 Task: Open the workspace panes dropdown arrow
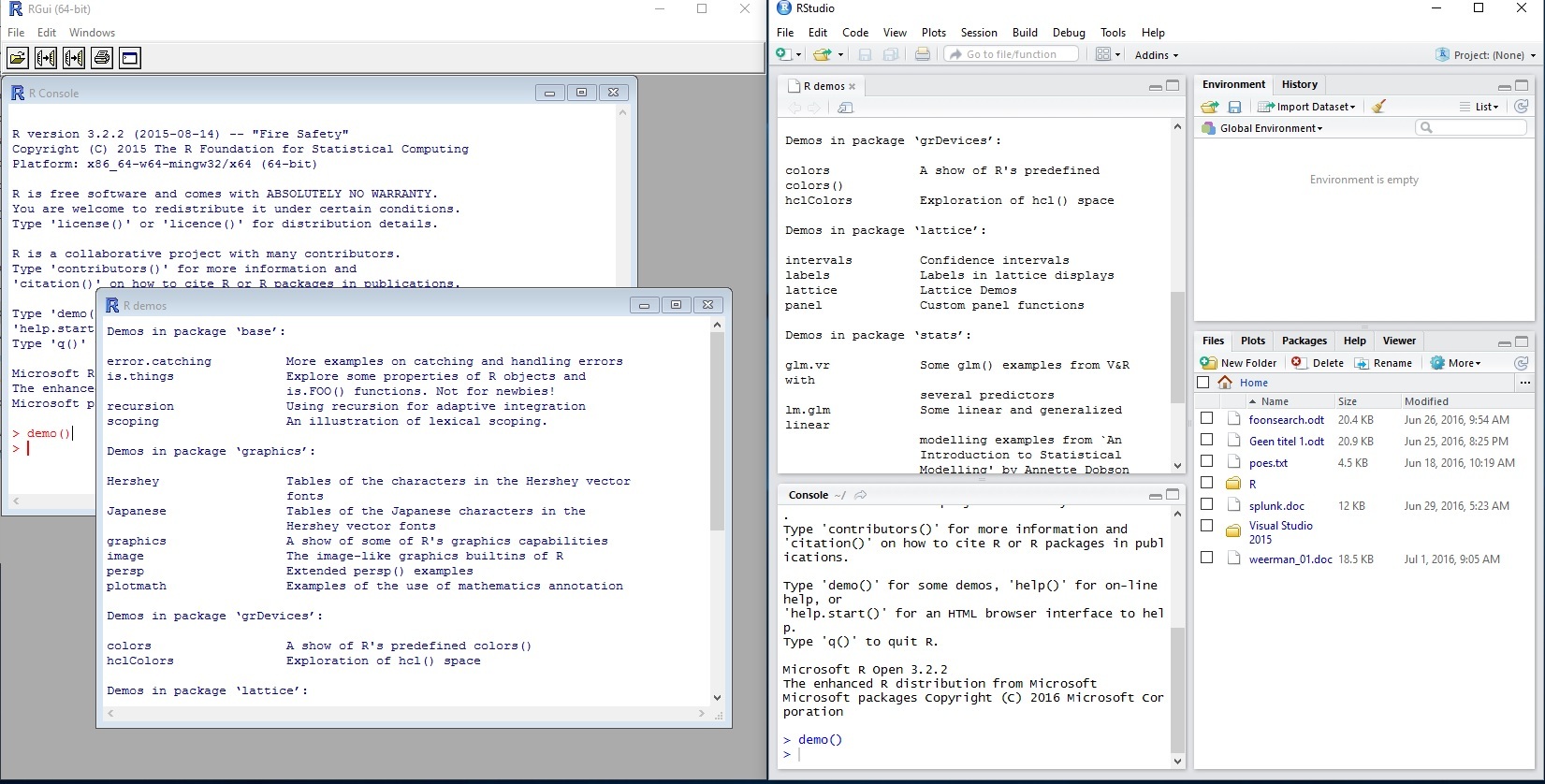(x=1116, y=55)
